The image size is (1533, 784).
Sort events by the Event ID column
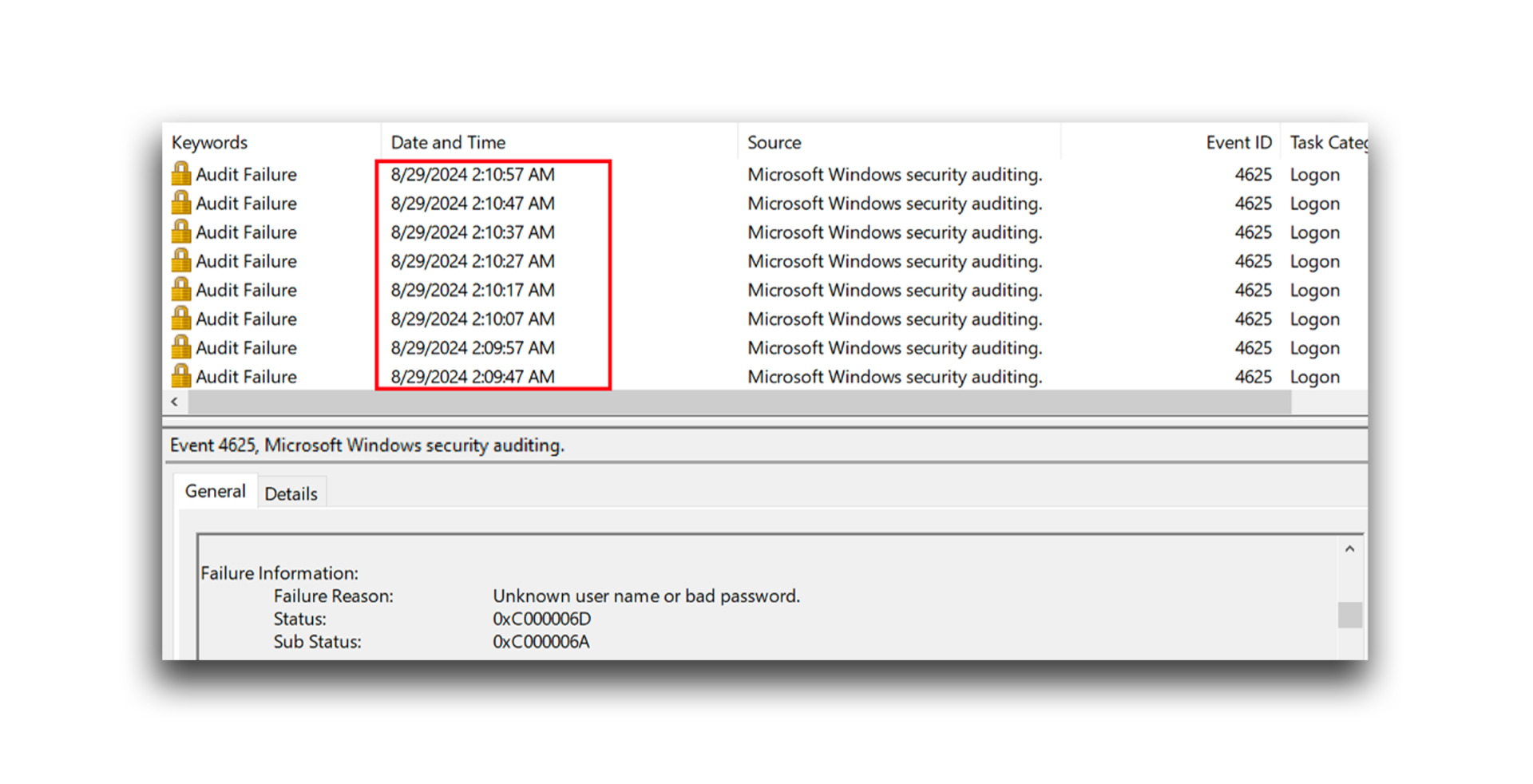(x=1238, y=141)
